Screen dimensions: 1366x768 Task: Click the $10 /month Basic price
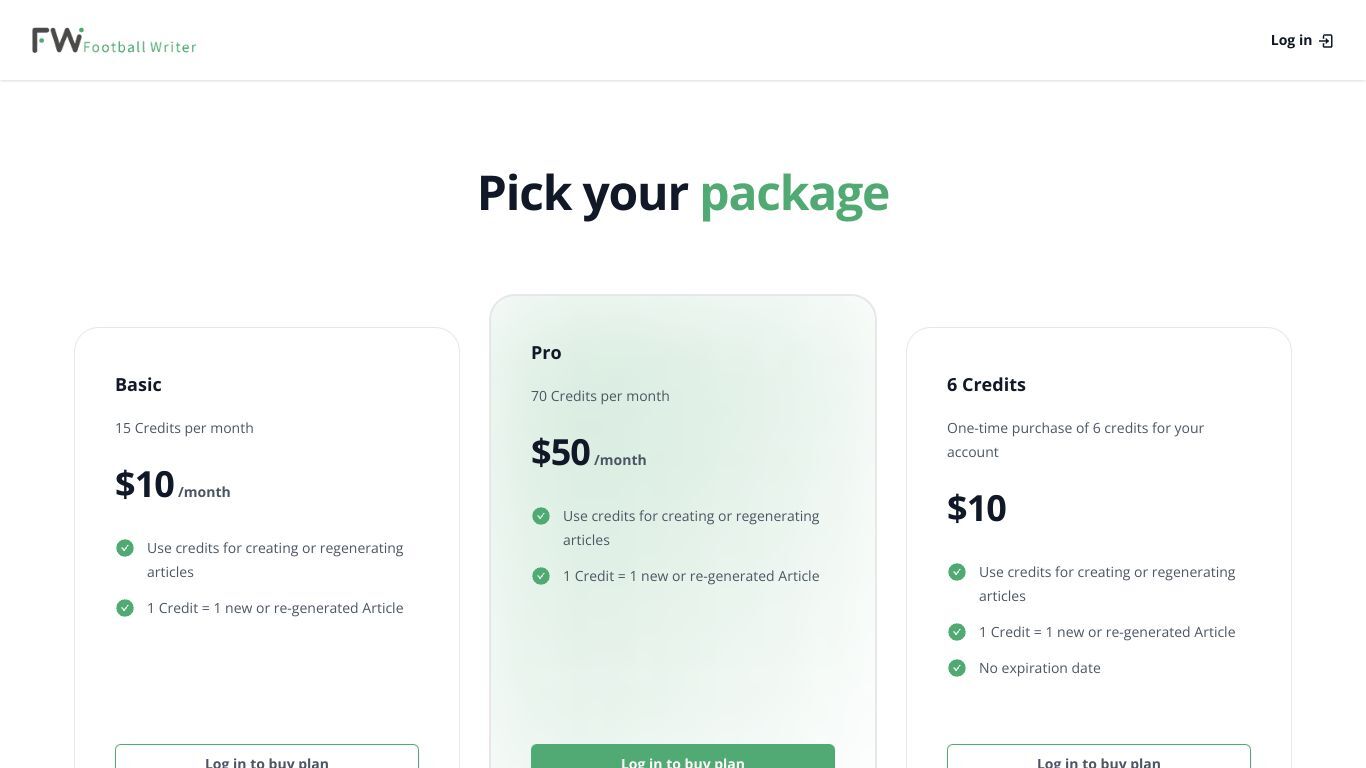coord(173,485)
